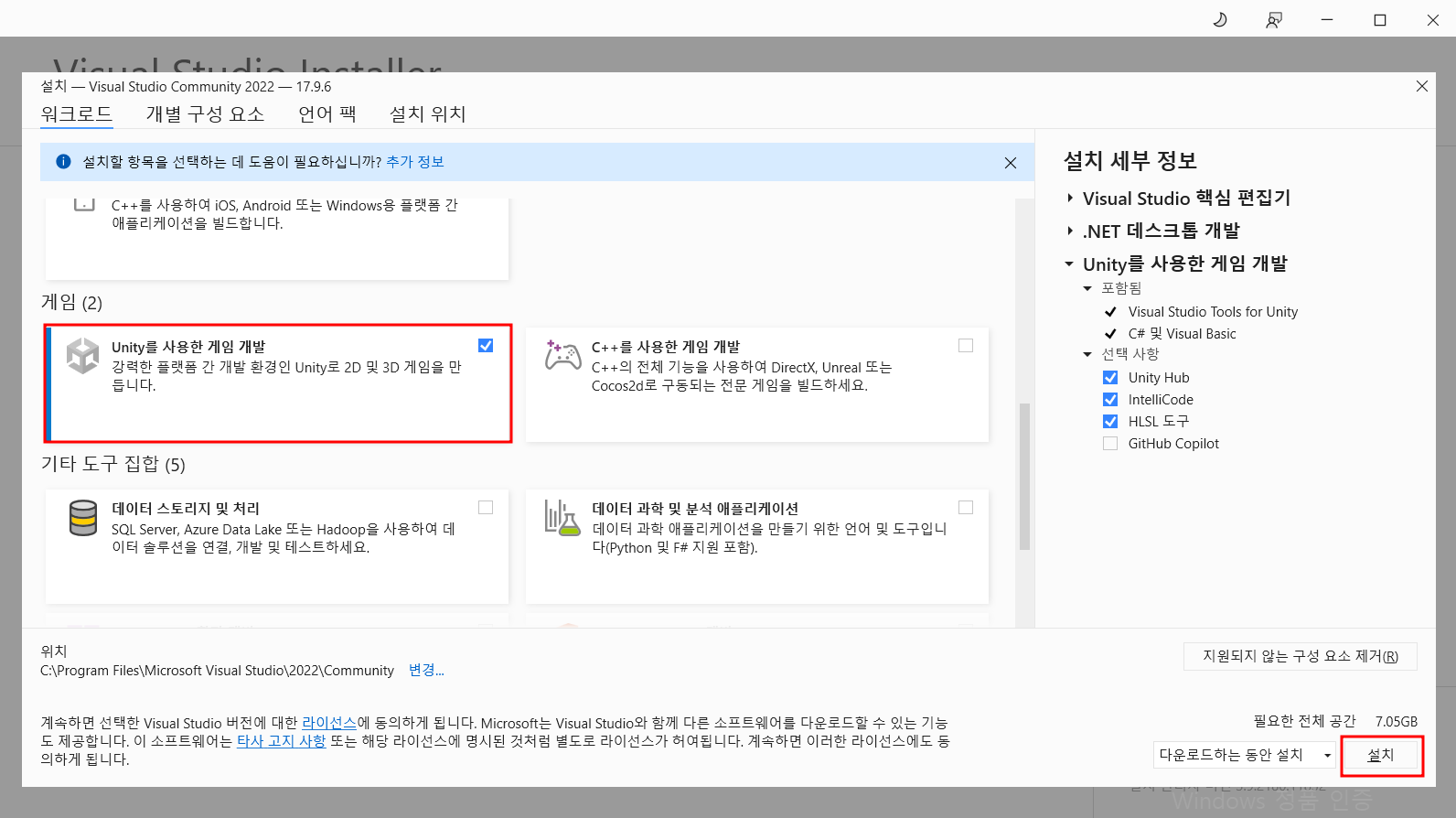
Task: Toggle the dark theme moon icon
Action: [1220, 19]
